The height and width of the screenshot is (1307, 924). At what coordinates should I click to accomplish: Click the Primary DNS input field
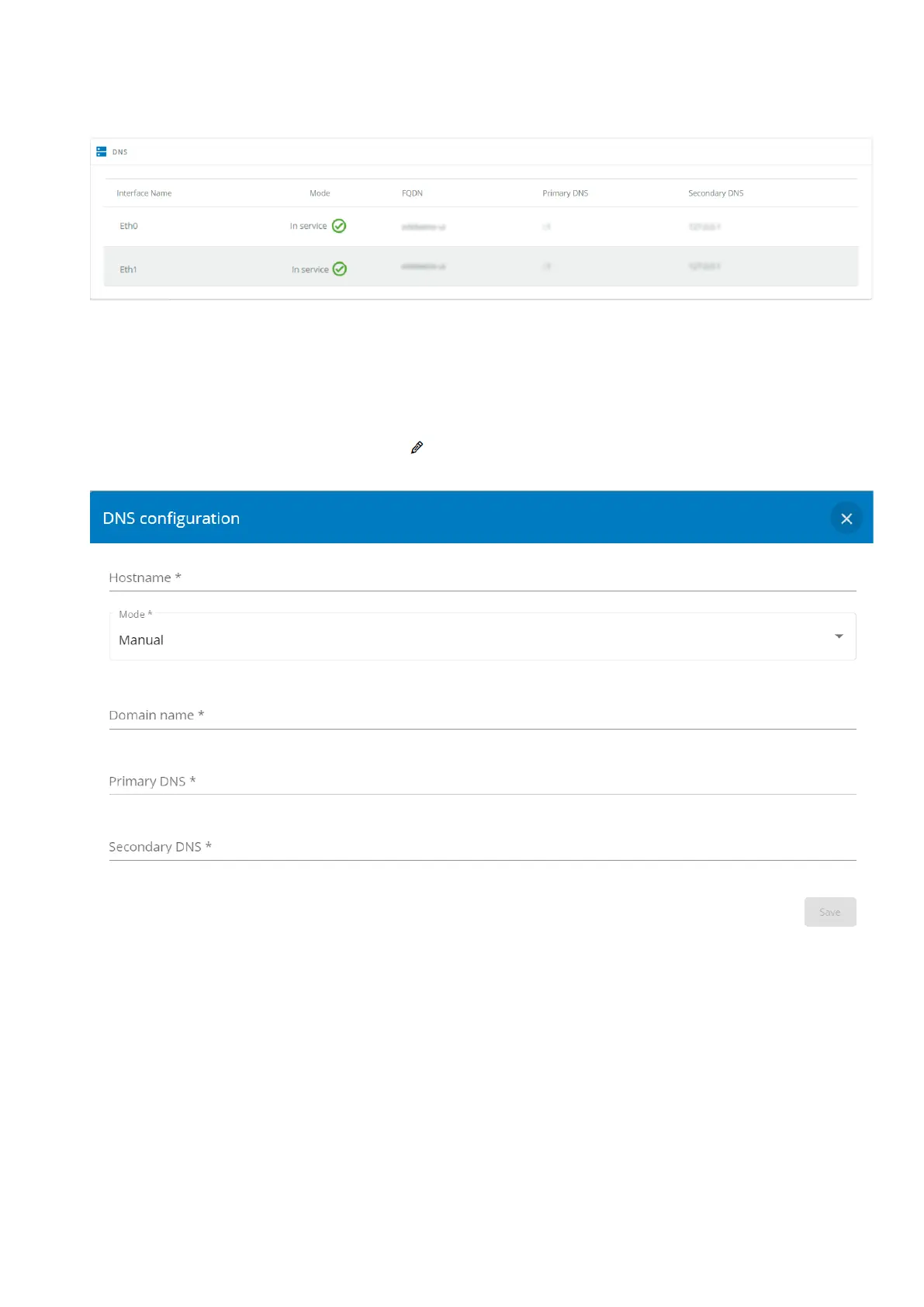[x=483, y=782]
